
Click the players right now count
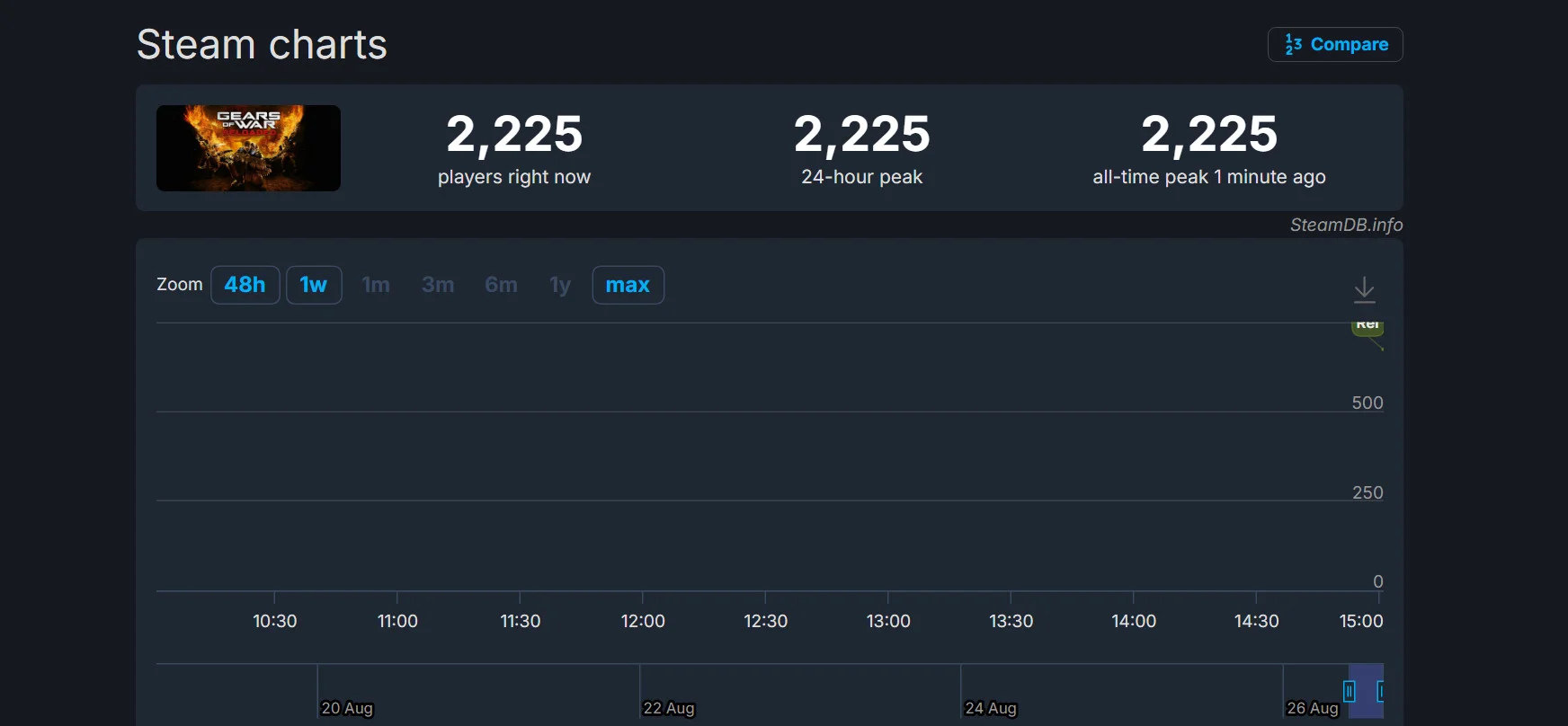(514, 134)
